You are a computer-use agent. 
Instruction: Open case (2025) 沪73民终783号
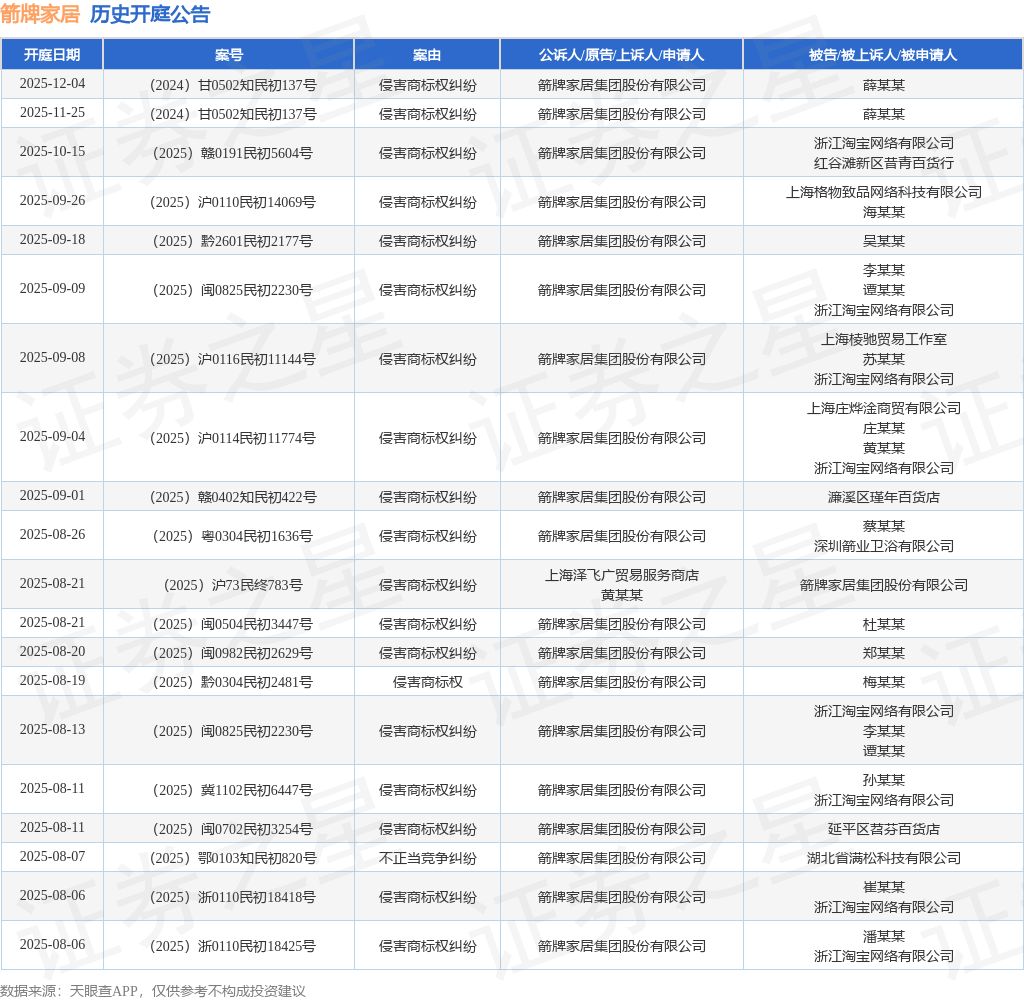(232, 585)
